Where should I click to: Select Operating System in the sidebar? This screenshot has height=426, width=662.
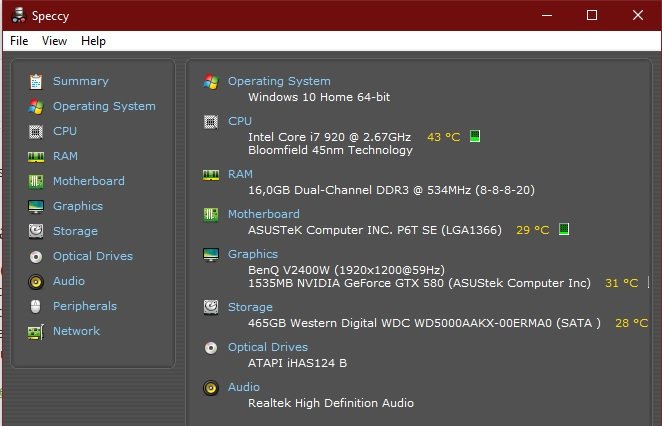[104, 106]
